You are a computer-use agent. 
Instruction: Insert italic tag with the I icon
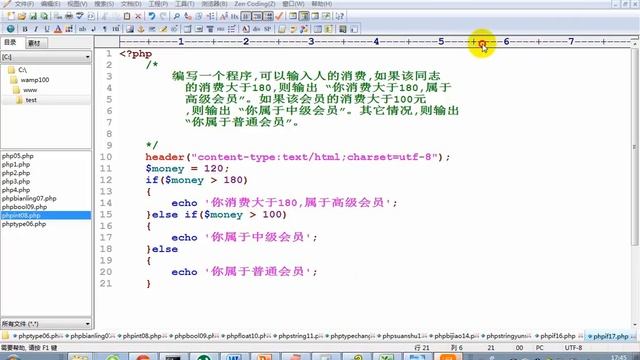pyautogui.click(x=36, y=29)
